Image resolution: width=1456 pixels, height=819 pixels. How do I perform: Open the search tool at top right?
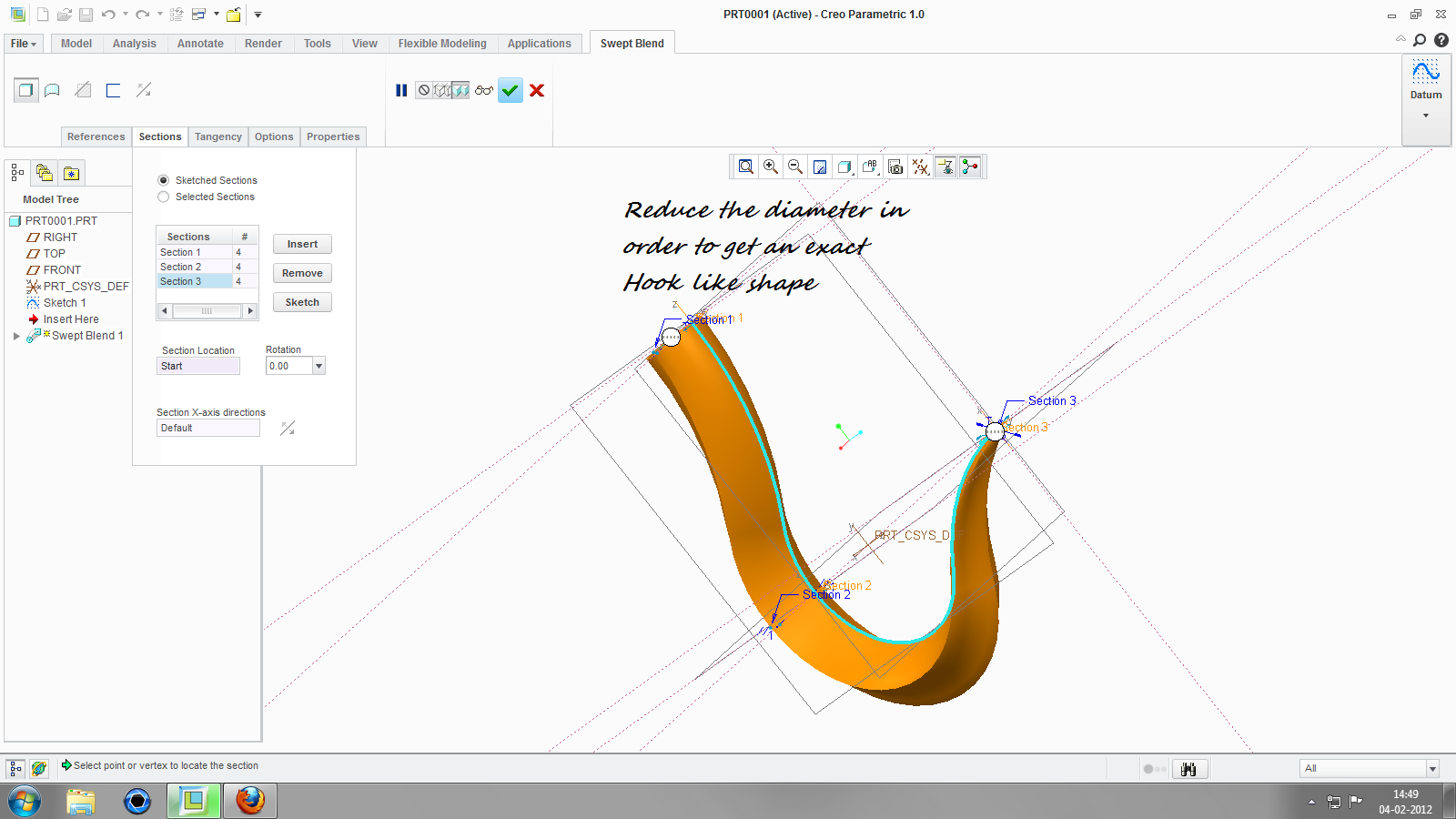pyautogui.click(x=1420, y=40)
